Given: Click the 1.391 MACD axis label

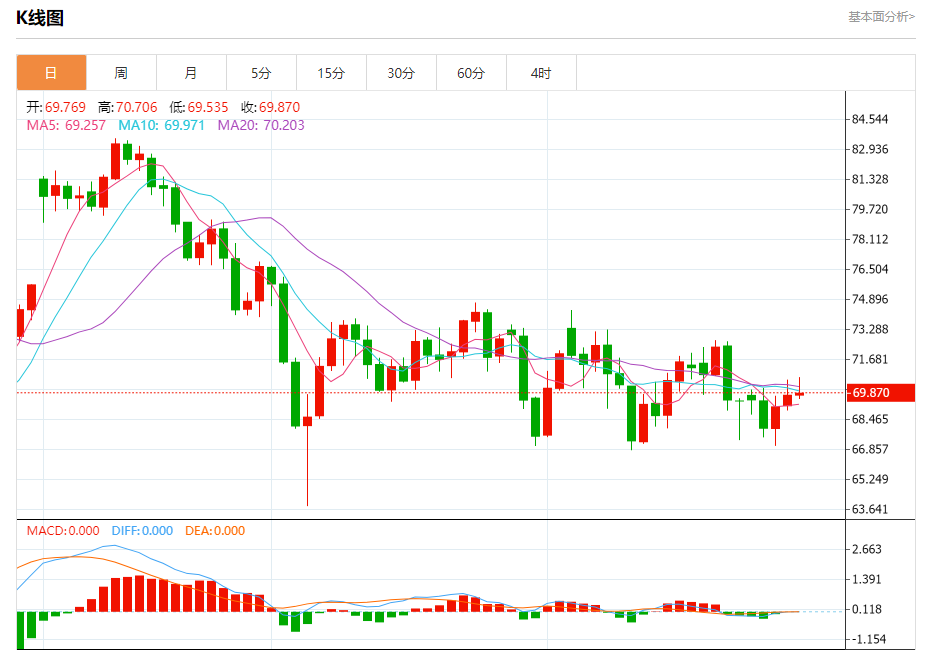Looking at the screenshot, I should tap(867, 579).
